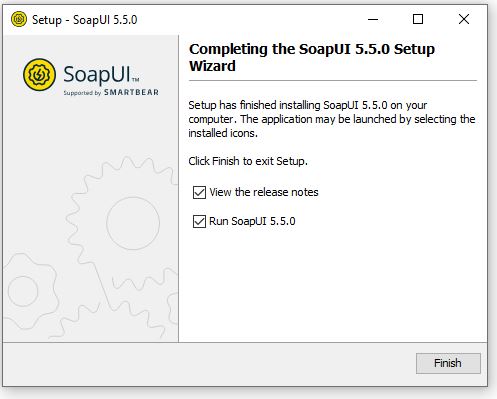497x399 pixels.
Task: Maximize the setup window
Action: (x=418, y=19)
